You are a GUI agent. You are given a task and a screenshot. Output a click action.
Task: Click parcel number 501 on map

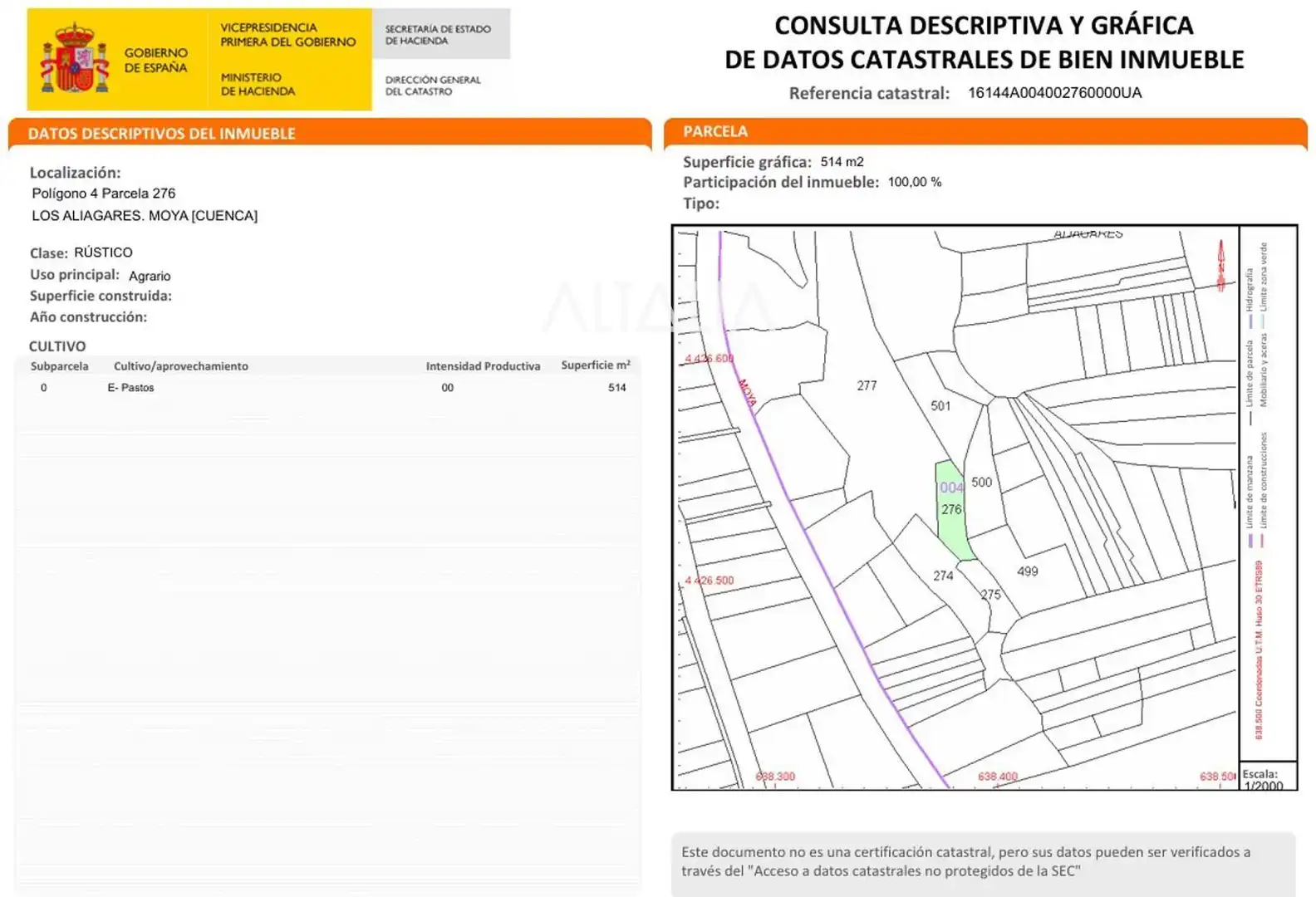pos(940,406)
